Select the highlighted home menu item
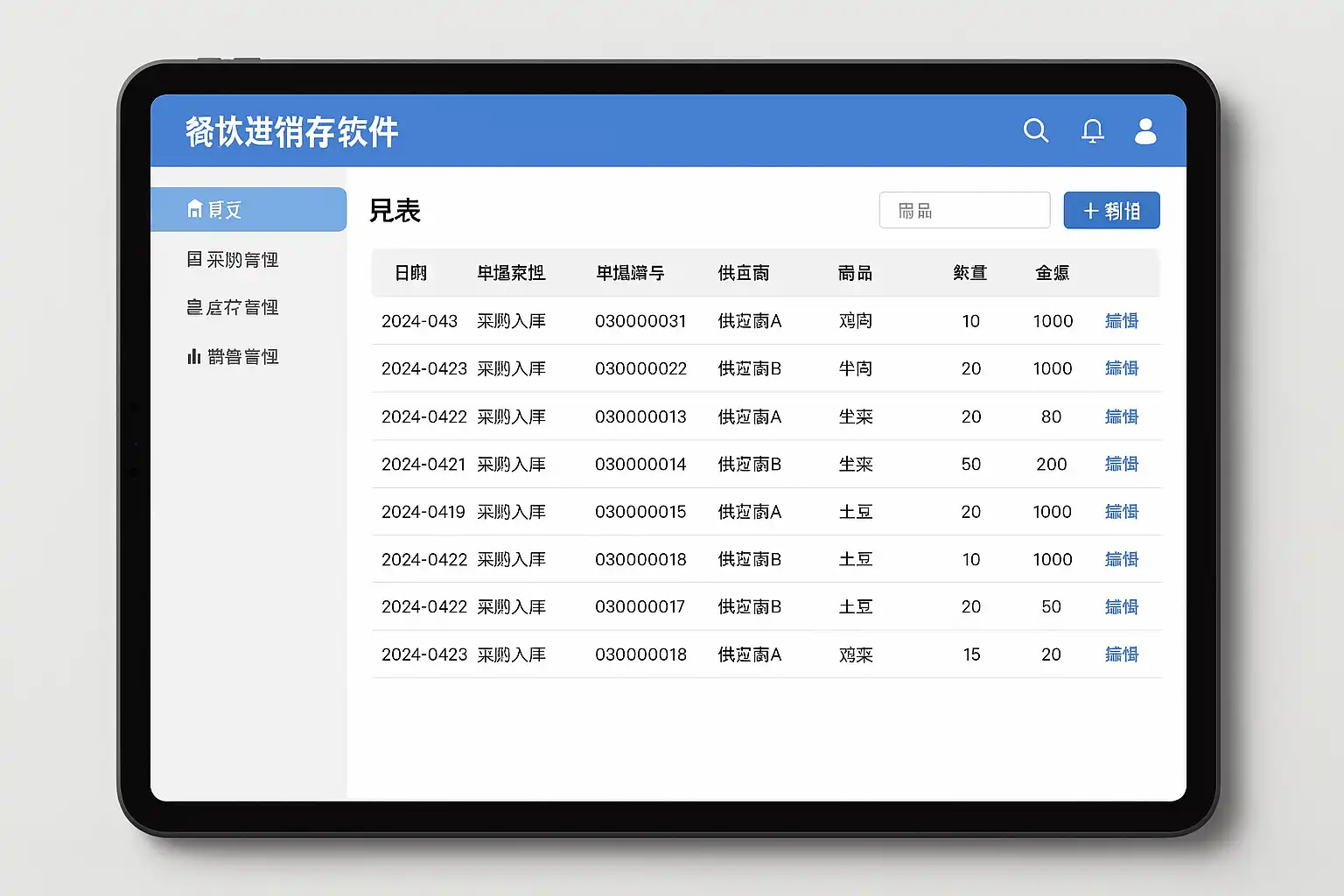The height and width of the screenshot is (896, 1344). click(x=248, y=209)
